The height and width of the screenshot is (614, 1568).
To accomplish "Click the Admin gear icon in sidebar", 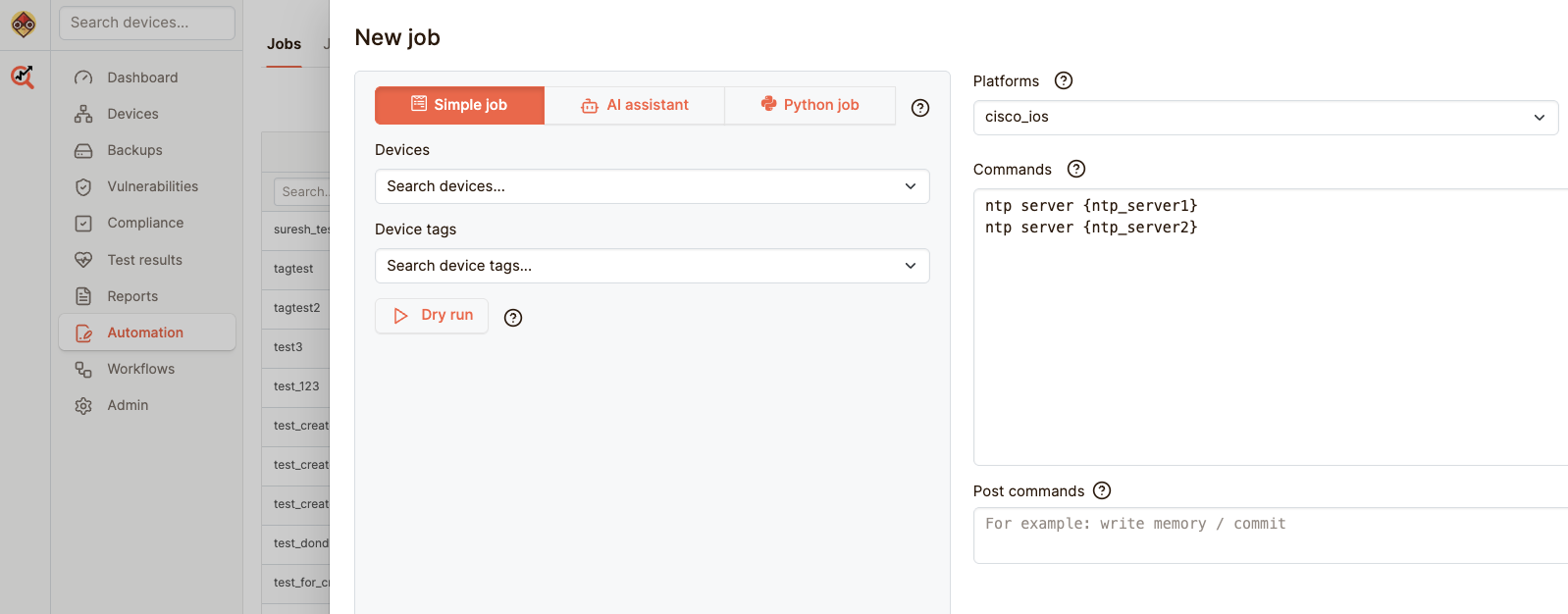I will pos(83,405).
